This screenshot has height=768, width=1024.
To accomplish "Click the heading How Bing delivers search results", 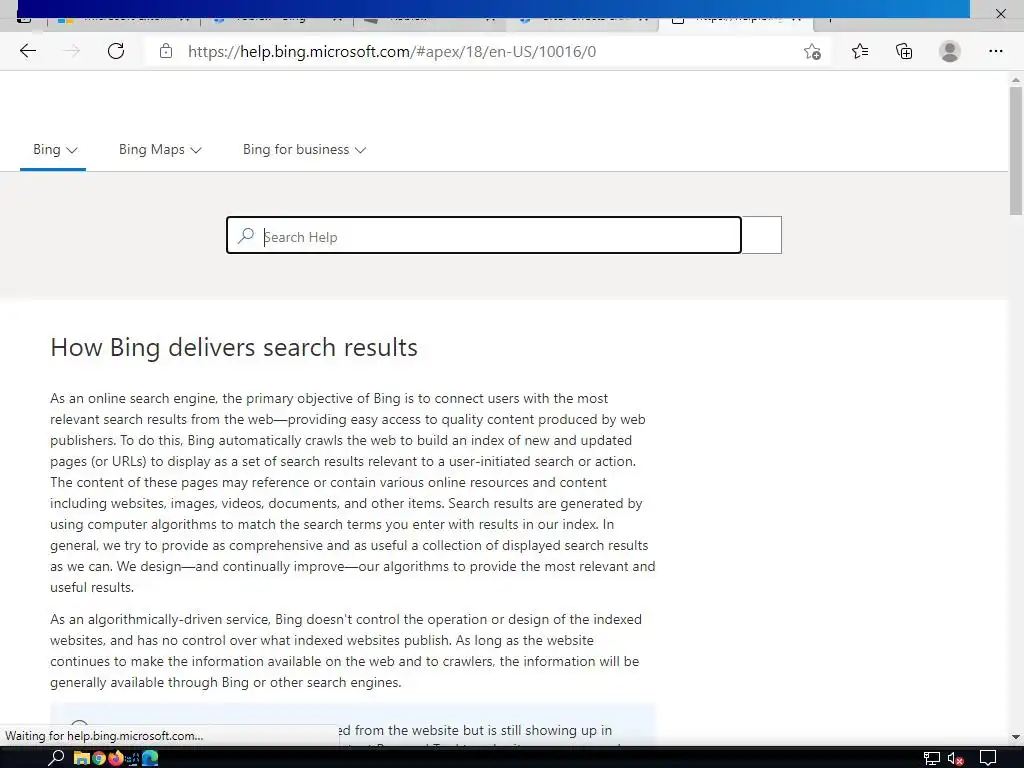I will tap(234, 347).
